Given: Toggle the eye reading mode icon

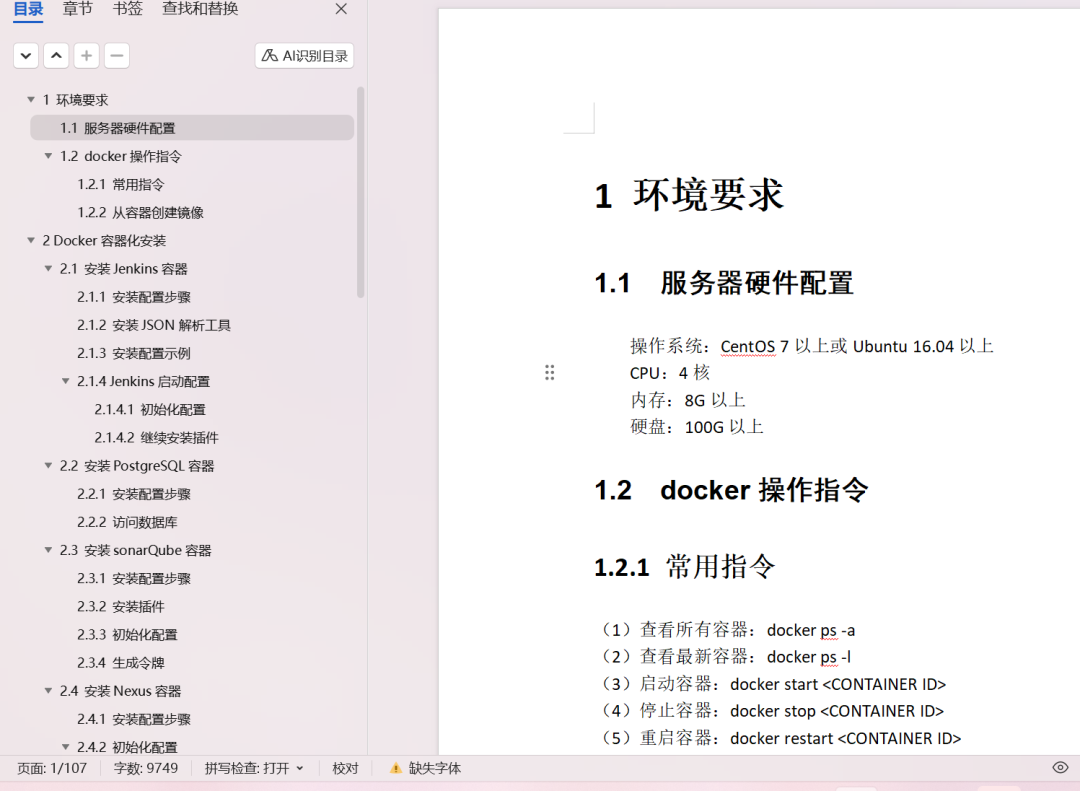Looking at the screenshot, I should 1060,768.
